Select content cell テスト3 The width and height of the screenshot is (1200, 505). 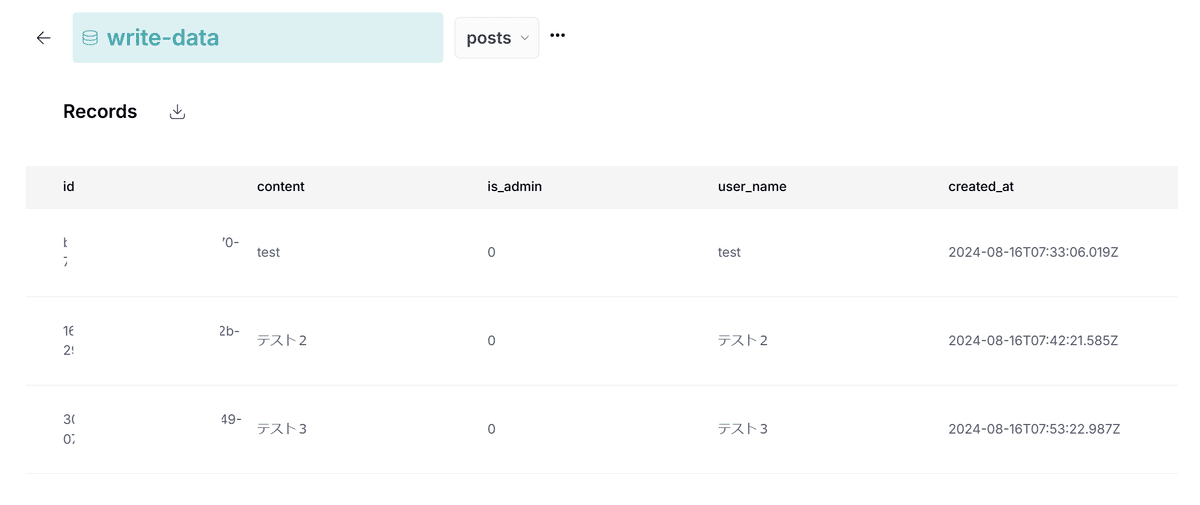282,428
